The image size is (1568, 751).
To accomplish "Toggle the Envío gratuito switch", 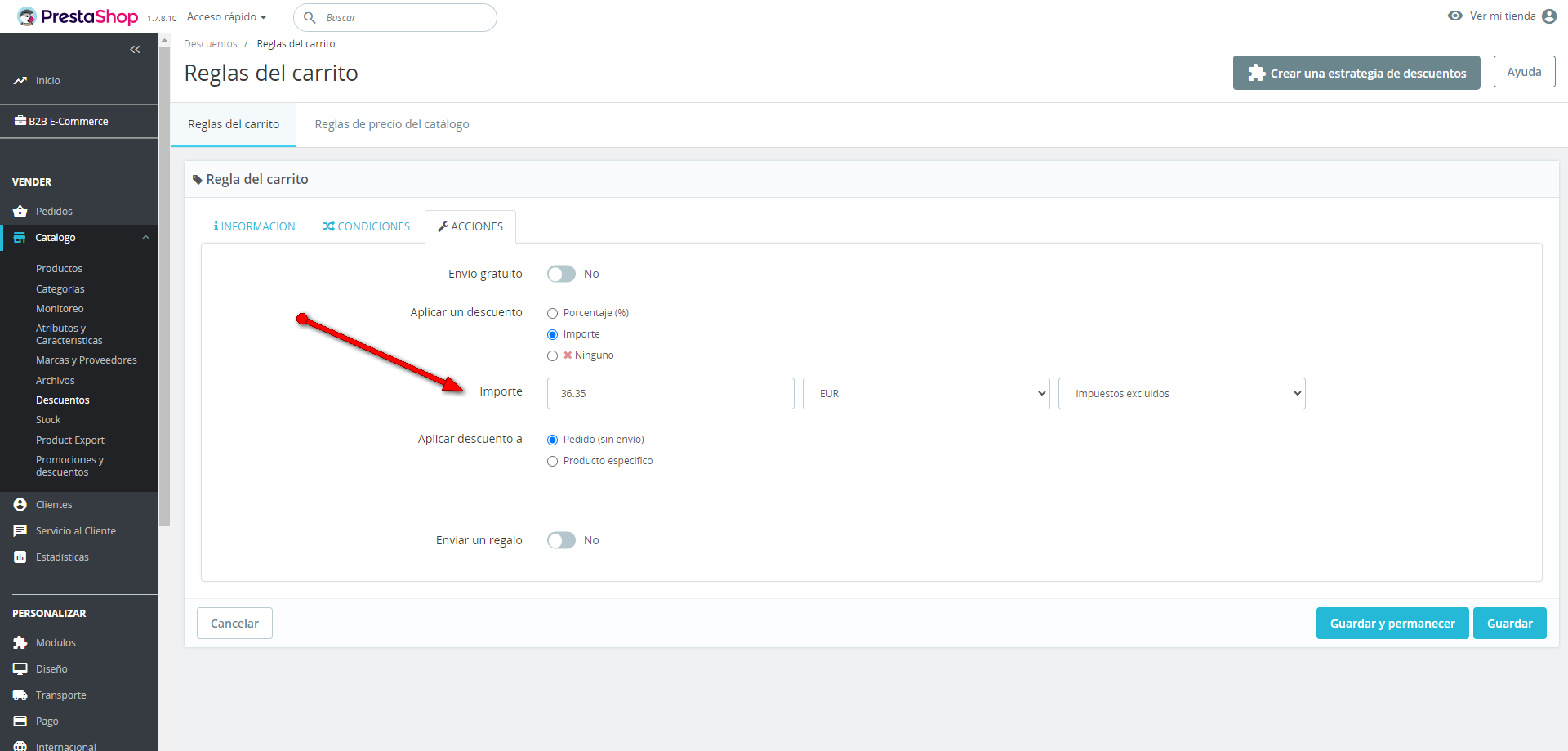I will [x=561, y=274].
